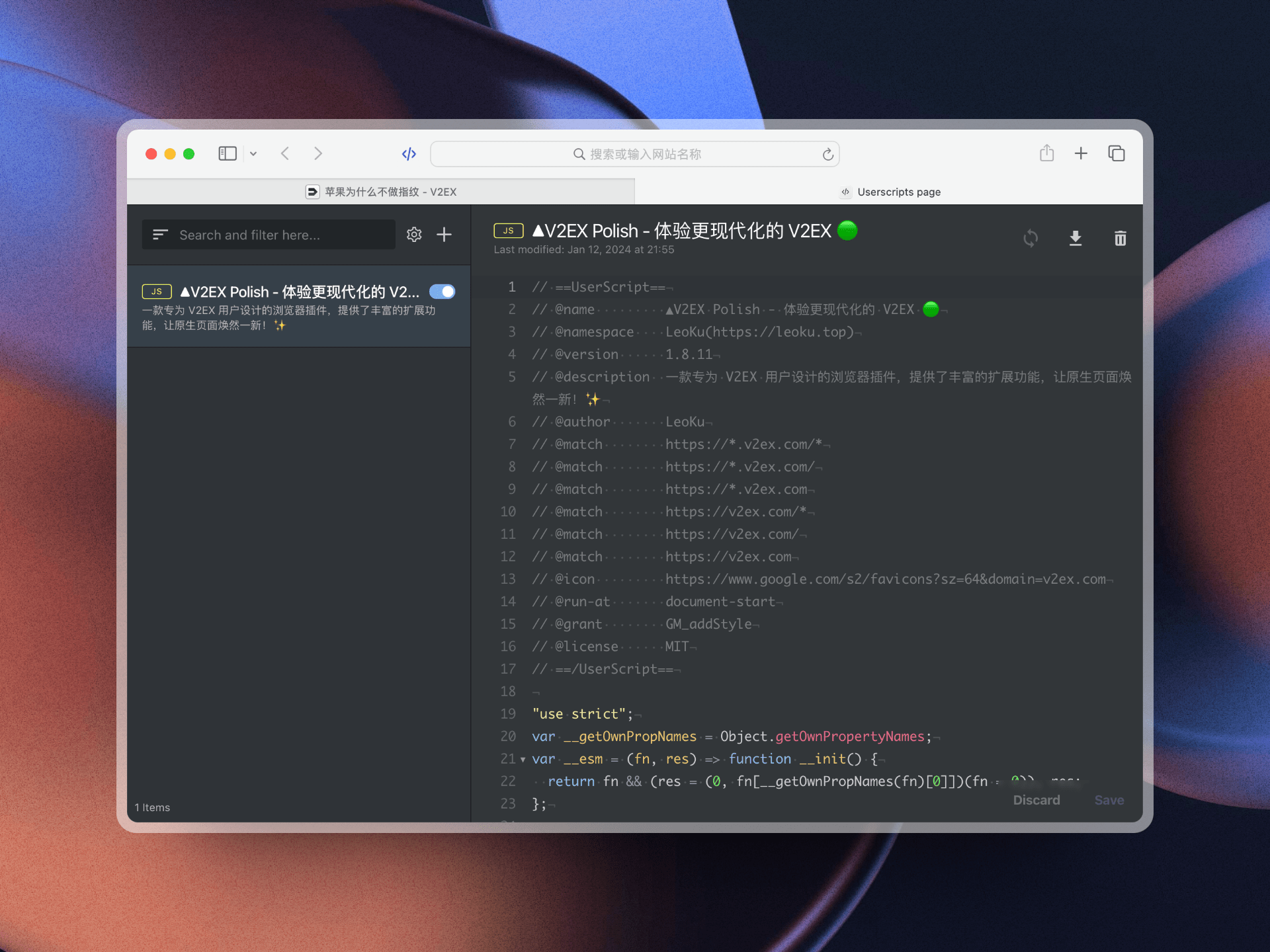
Task: Click the sidebar layout toggle icon
Action: tap(228, 153)
